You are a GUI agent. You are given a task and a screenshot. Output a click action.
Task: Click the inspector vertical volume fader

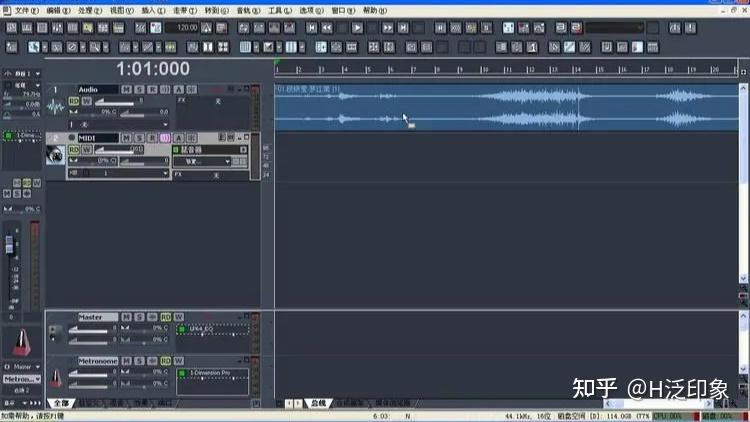pos(9,244)
